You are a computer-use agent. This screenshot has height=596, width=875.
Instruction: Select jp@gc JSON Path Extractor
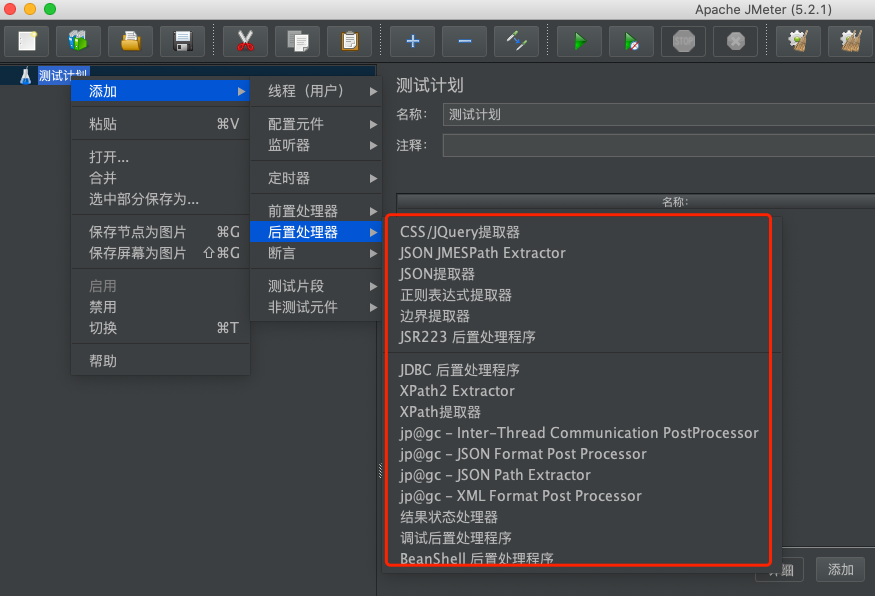(x=584, y=475)
